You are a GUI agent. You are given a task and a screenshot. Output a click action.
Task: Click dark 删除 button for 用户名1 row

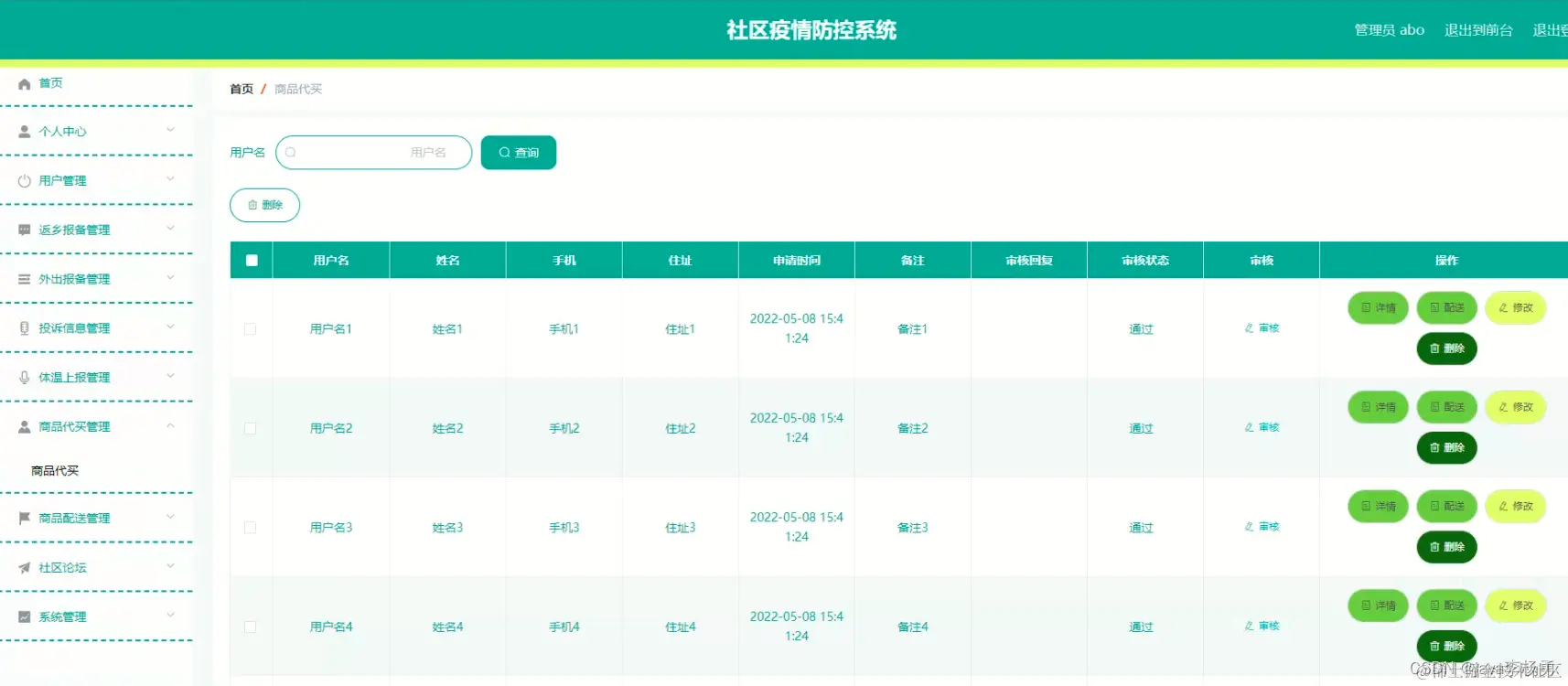(x=1446, y=348)
